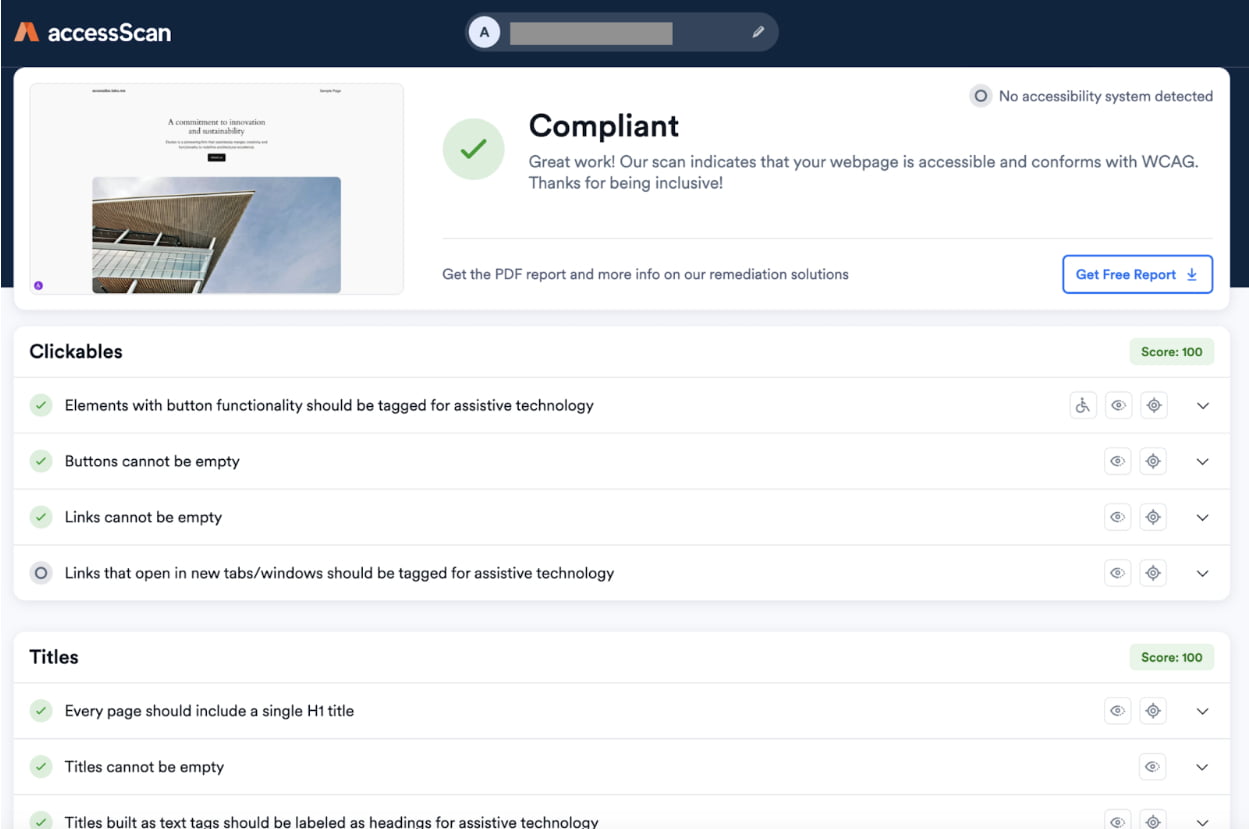
Task: Click the crosshair locate icon on 'Buttons cannot be empty'
Action: pos(1153,461)
